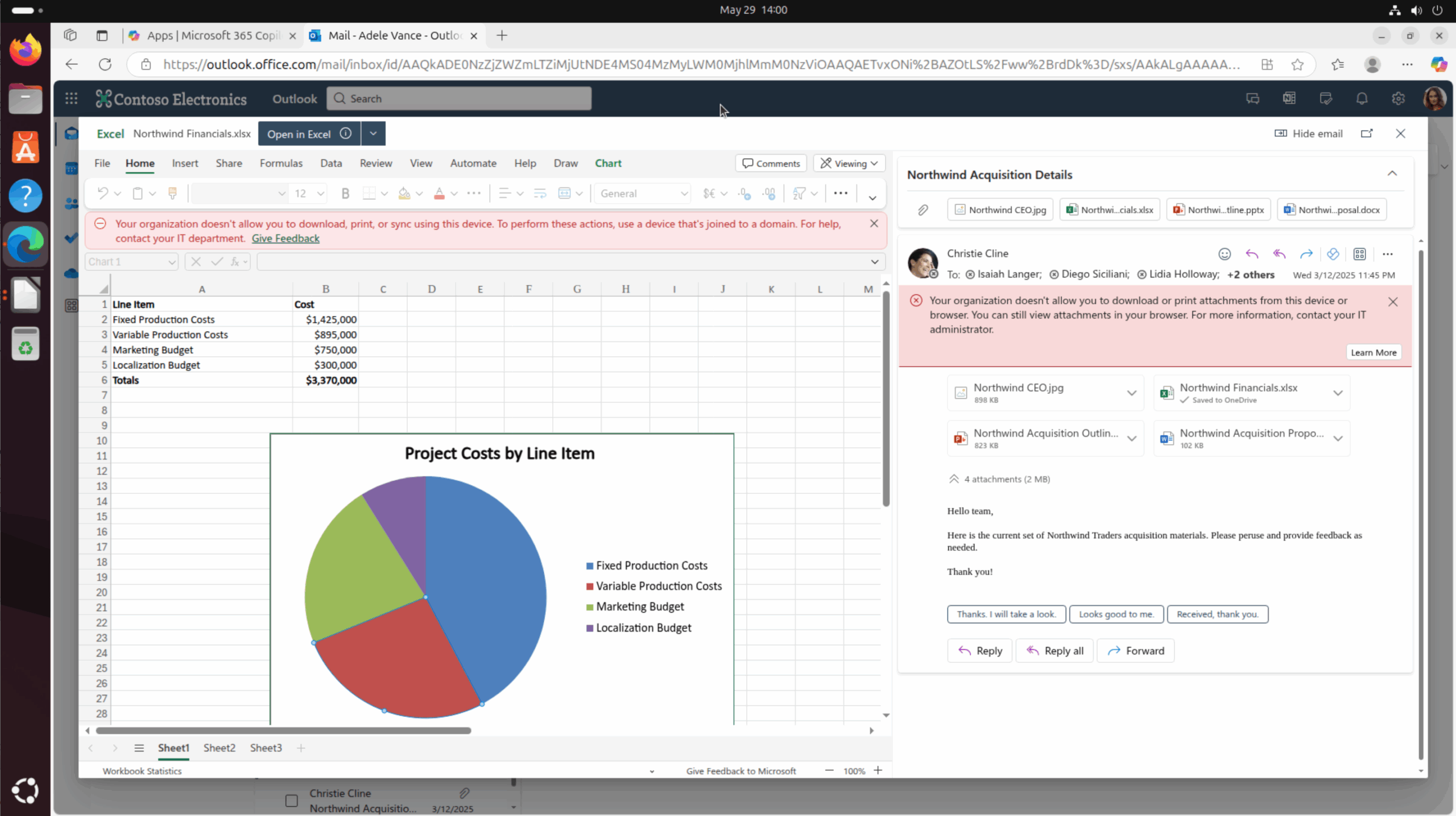Click the Give Feedback link in the warning

[285, 238]
